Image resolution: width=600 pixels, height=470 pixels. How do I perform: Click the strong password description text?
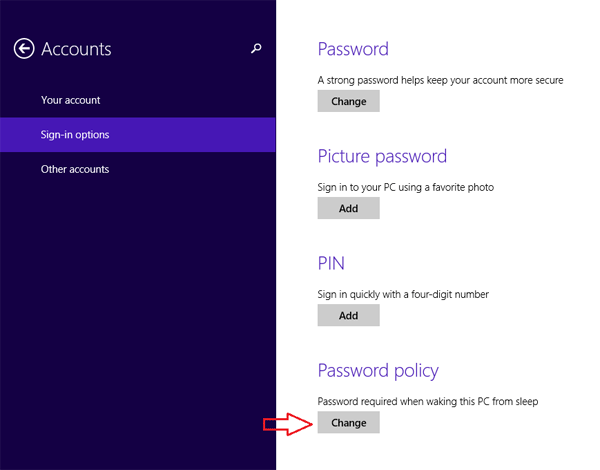click(x=440, y=80)
